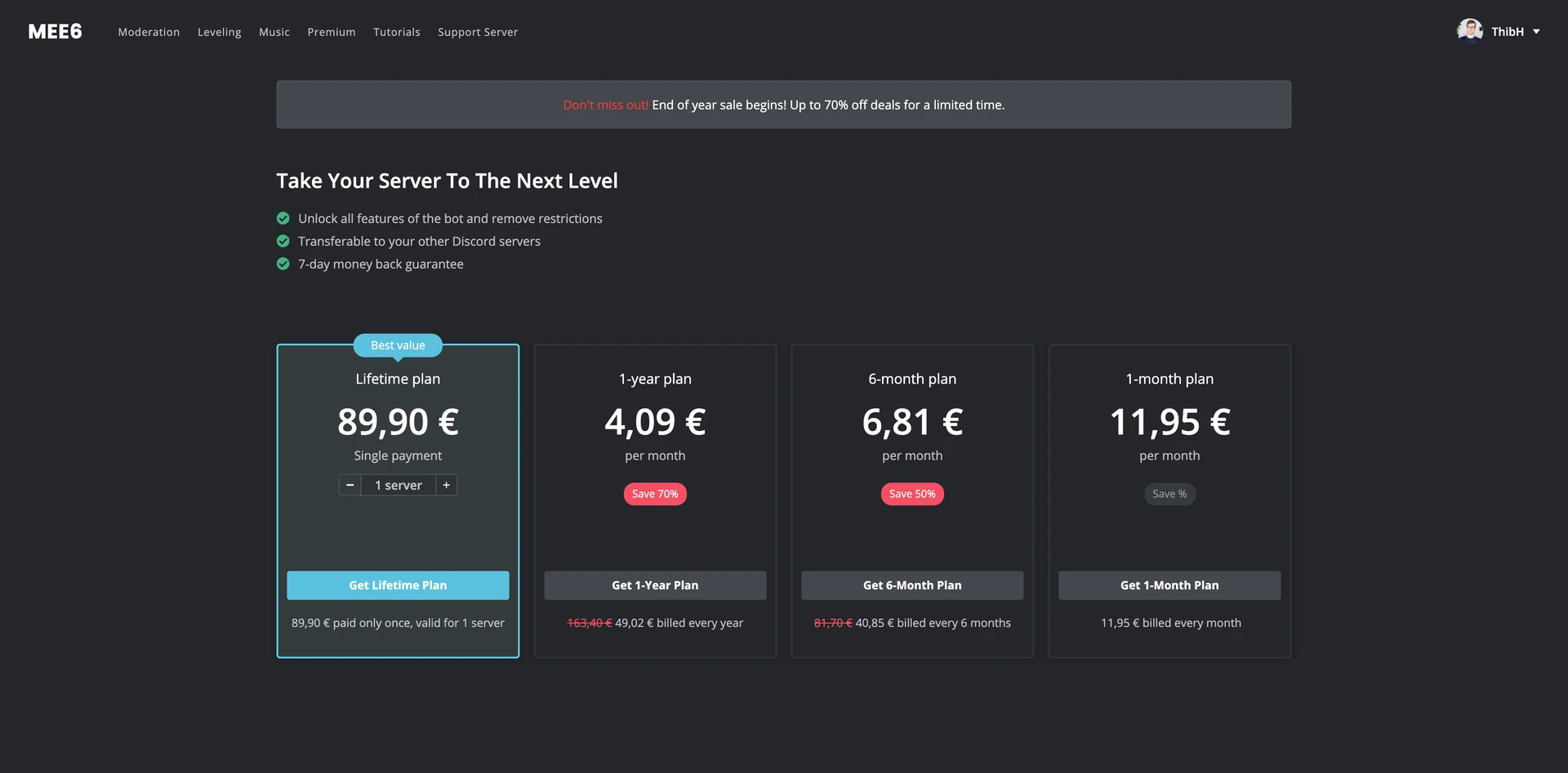
Task: Click the plus button to increase server count
Action: (446, 484)
